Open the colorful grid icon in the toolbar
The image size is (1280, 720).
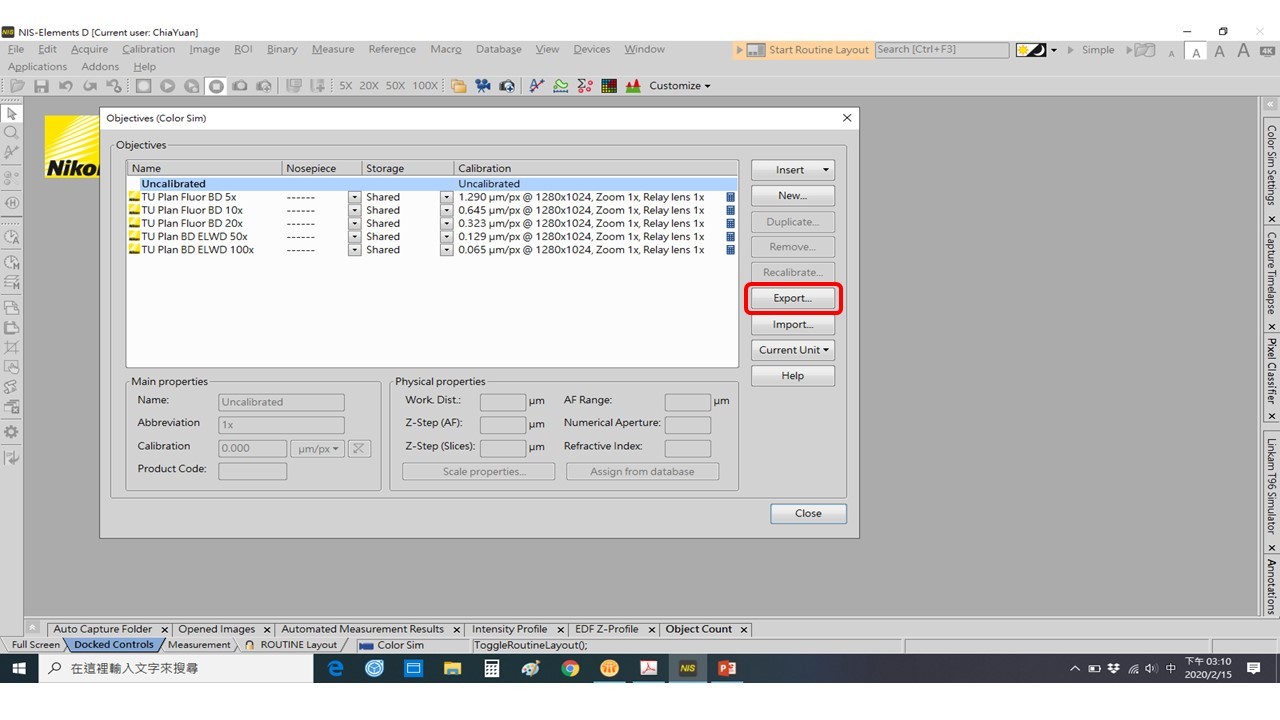tap(609, 86)
